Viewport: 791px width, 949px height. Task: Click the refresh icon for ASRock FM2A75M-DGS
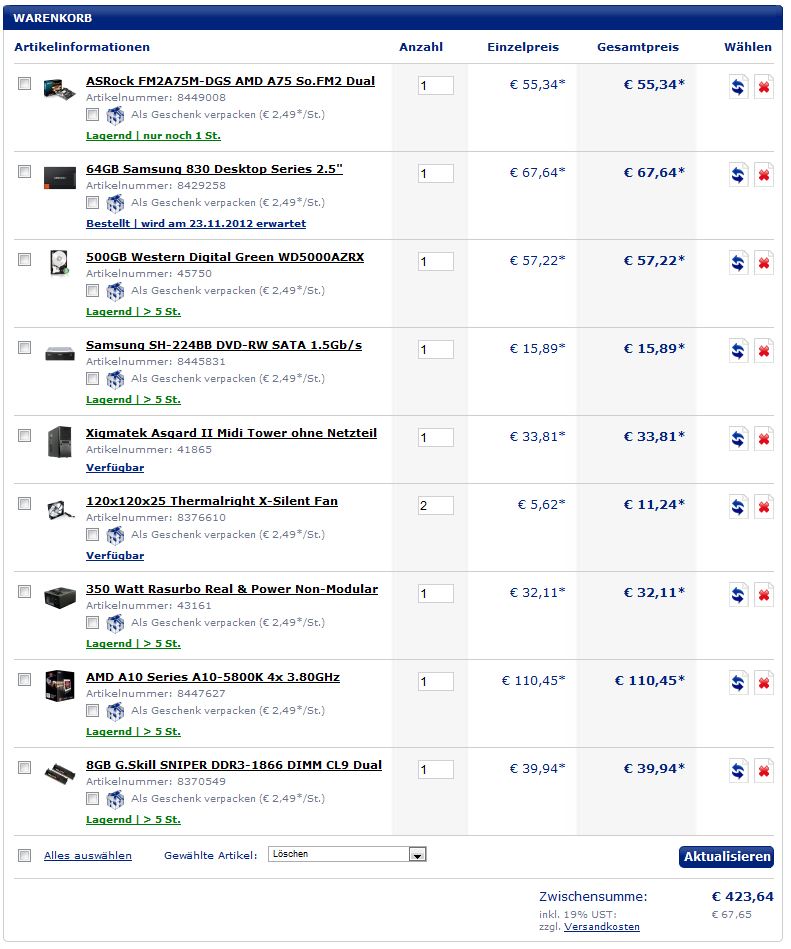[x=738, y=87]
